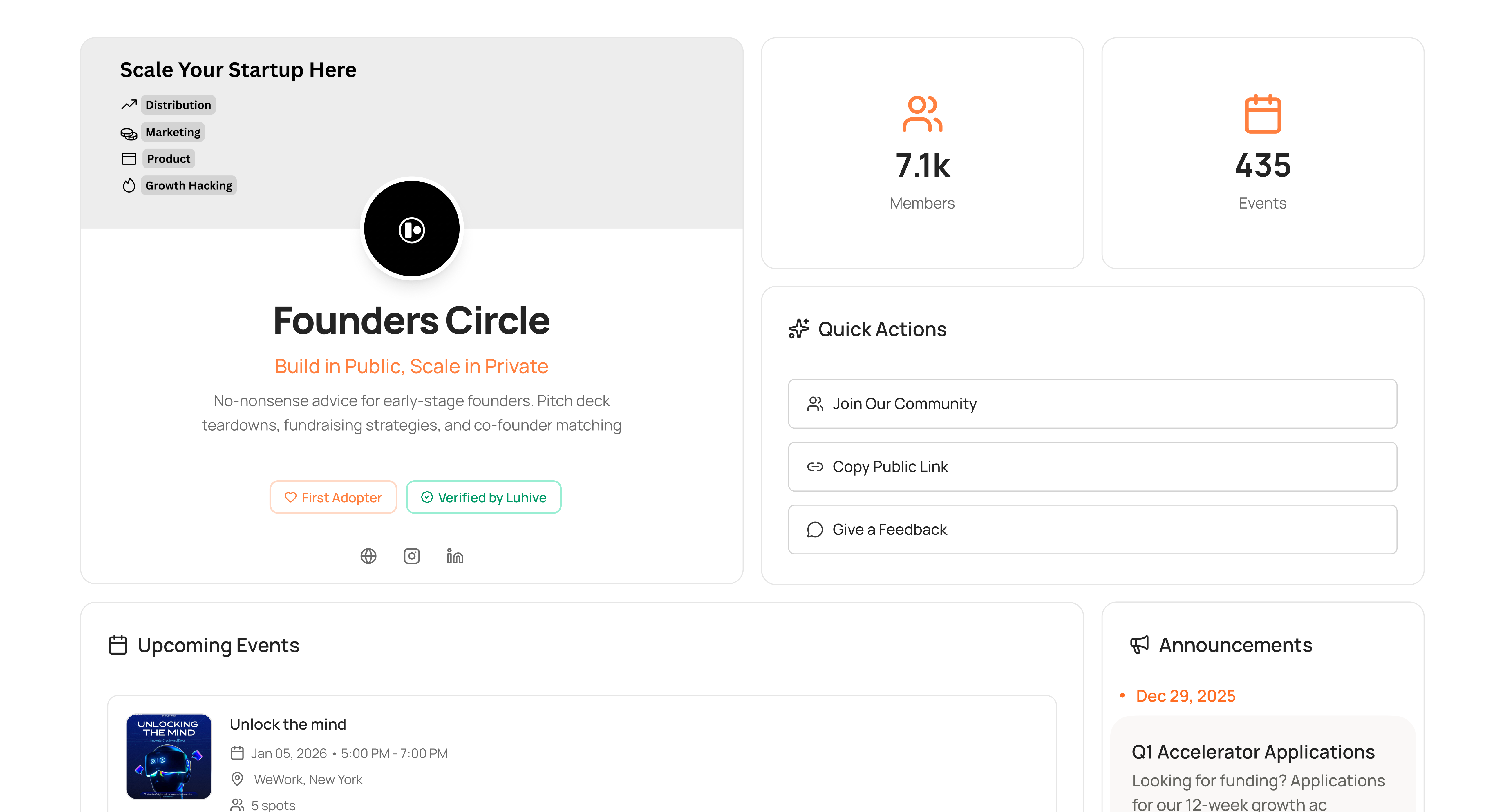The width and height of the screenshot is (1504, 812).
Task: Open the Instagram profile icon
Action: [412, 556]
